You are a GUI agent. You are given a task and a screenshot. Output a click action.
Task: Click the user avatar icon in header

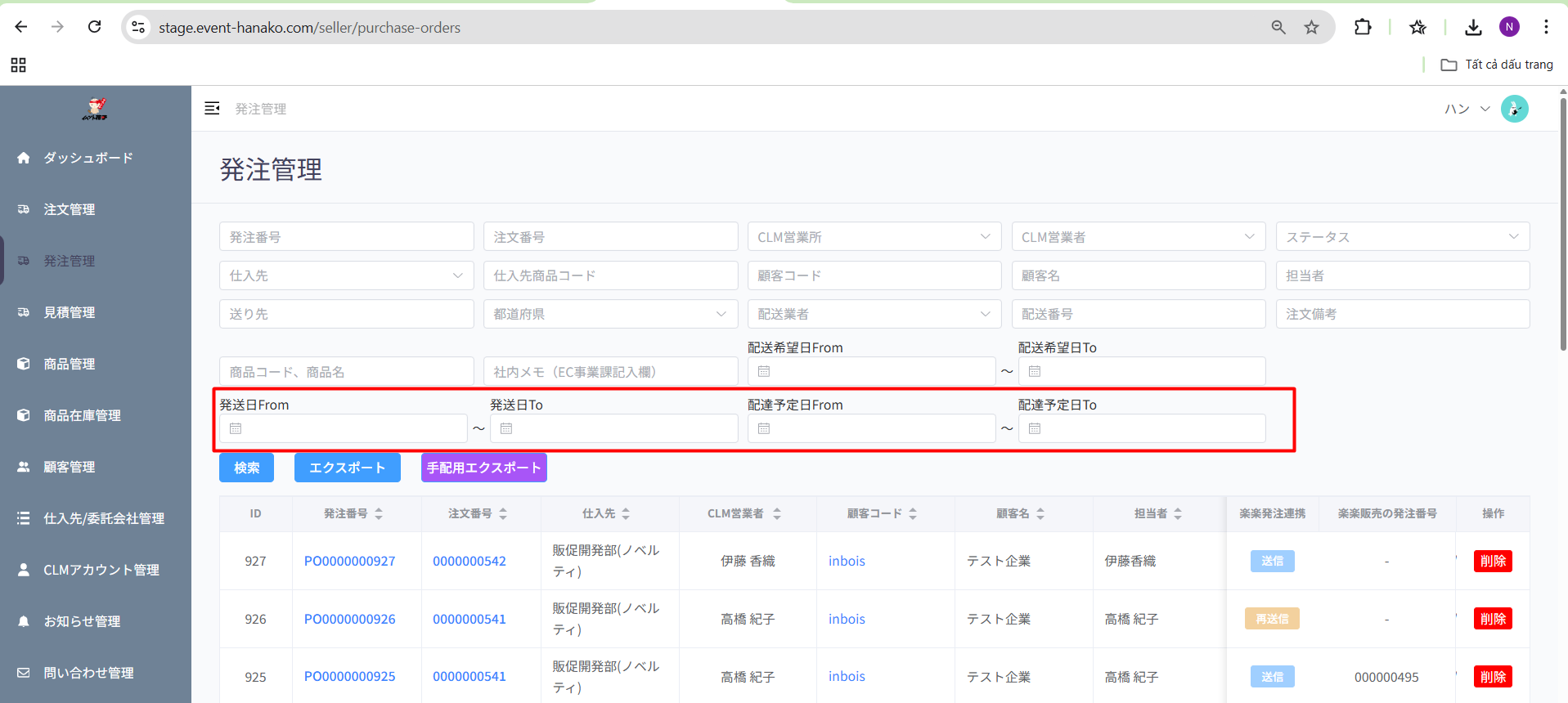point(1514,109)
